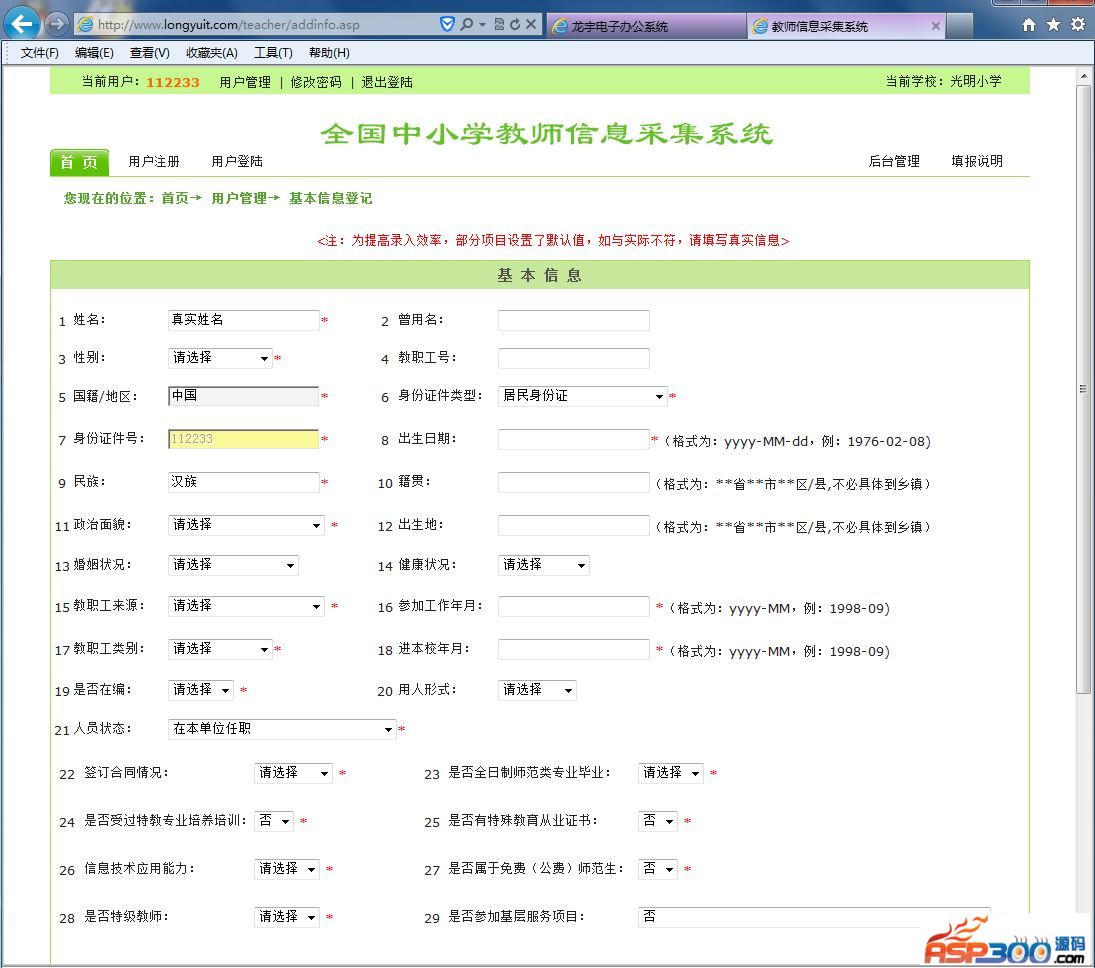The height and width of the screenshot is (968, 1095).
Task: Go to 用户登陆 in navigation
Action: click(237, 161)
